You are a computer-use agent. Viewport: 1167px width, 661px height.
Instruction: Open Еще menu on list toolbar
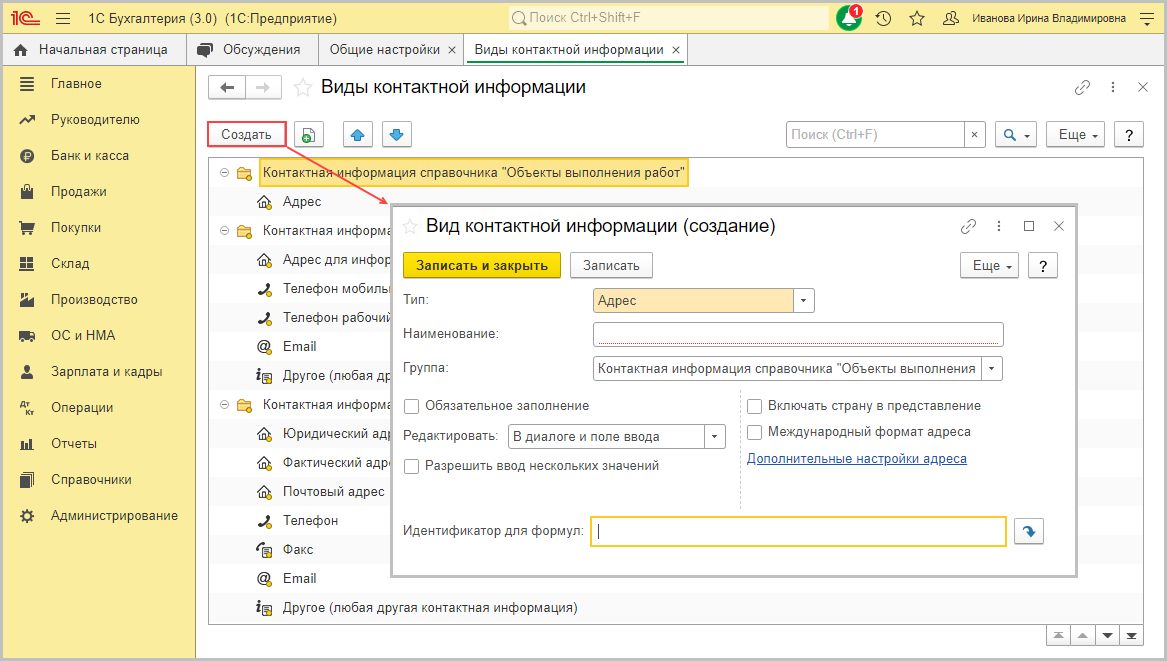[1075, 135]
